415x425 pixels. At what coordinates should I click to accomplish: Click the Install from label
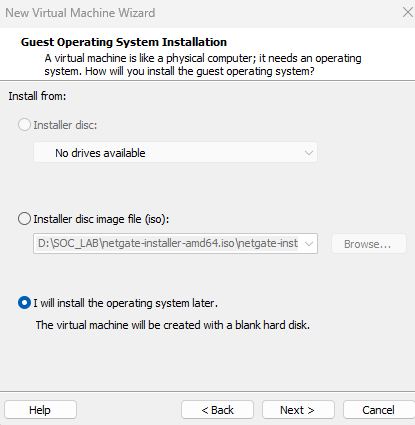tap(37, 96)
